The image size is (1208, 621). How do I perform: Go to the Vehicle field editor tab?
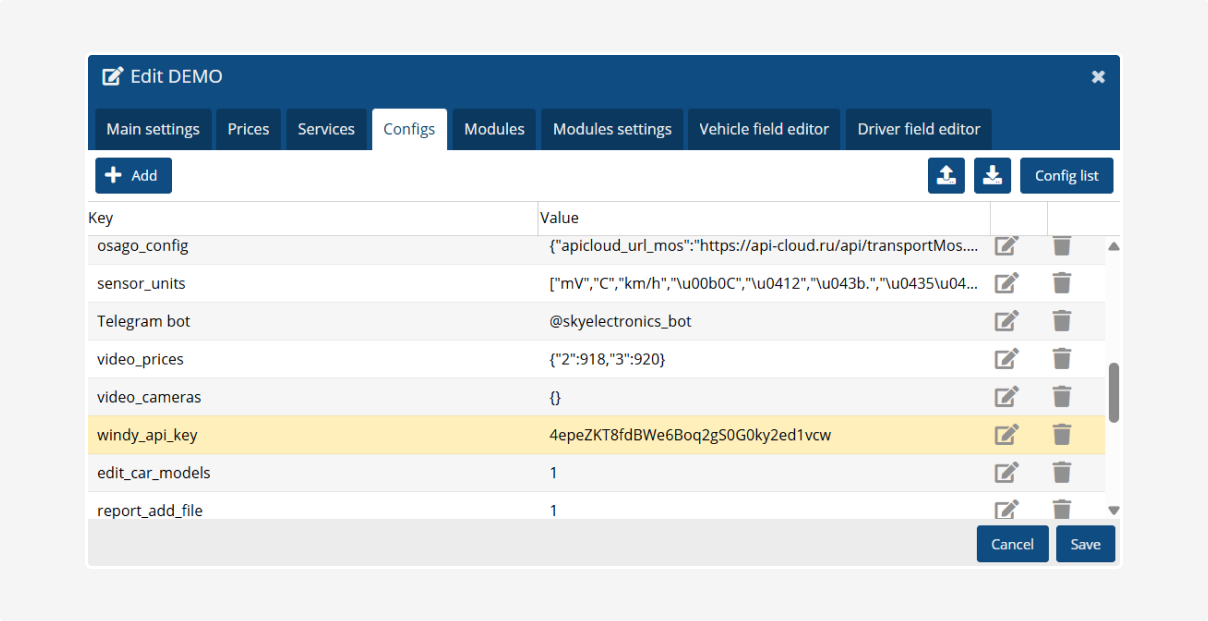[x=764, y=129]
